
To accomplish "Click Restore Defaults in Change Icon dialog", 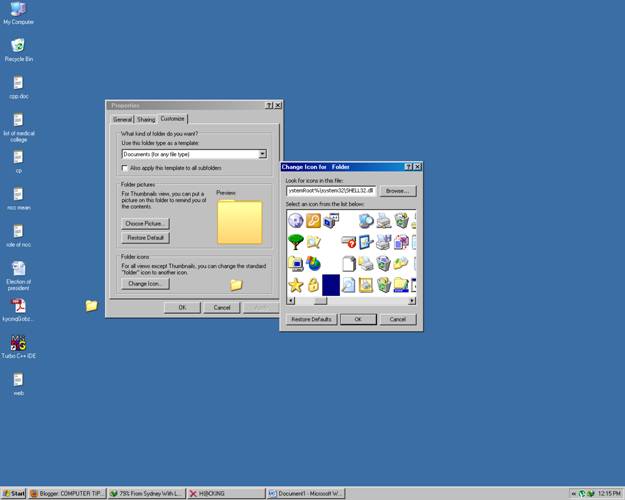I will click(x=311, y=319).
